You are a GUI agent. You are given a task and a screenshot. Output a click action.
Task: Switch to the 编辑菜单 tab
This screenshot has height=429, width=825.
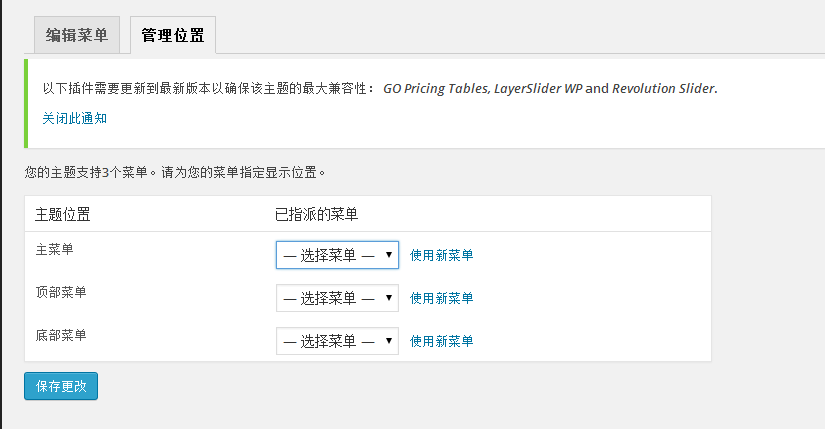pyautogui.click(x=77, y=36)
